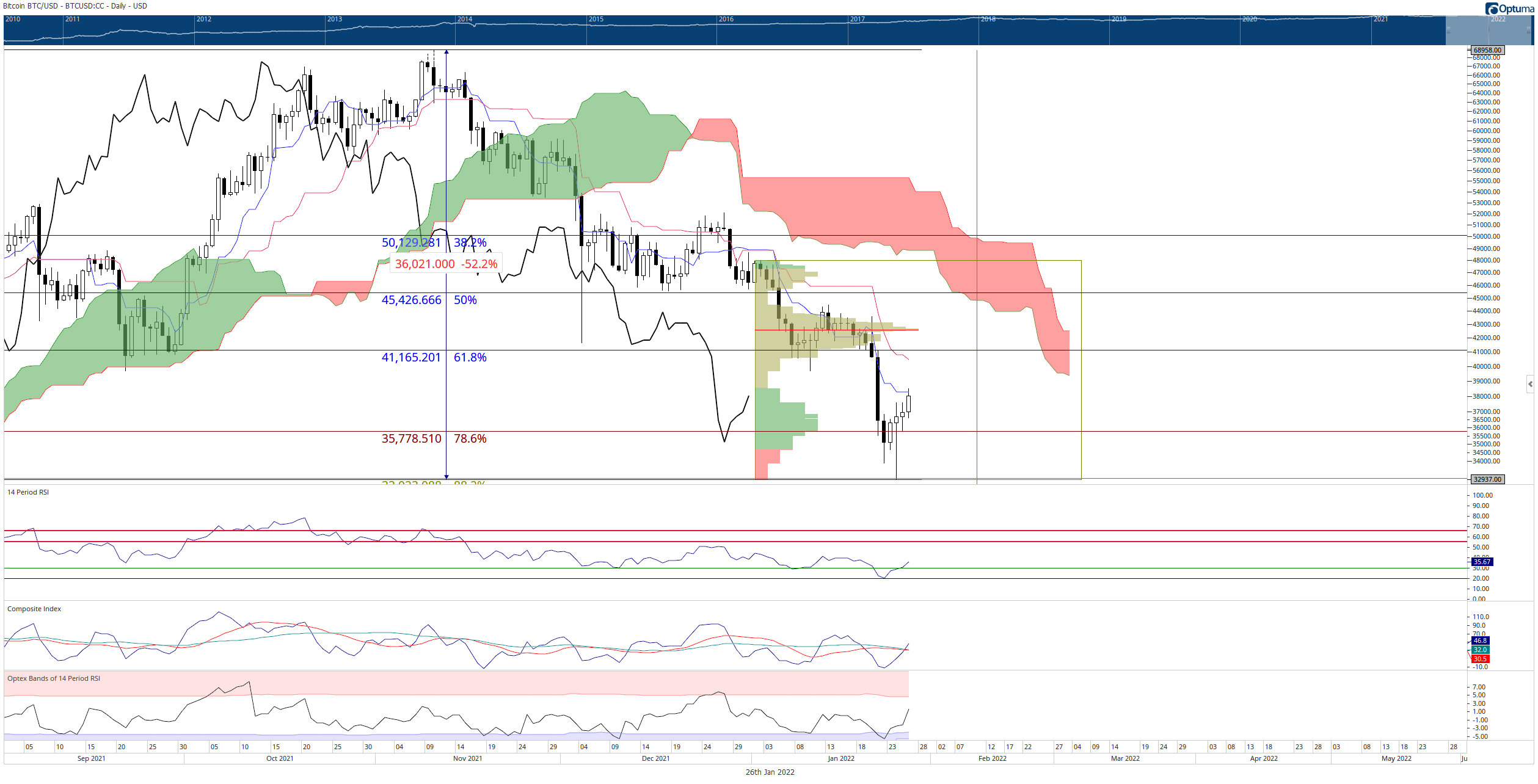Click the 26th Jan 2022 date label
This screenshot has width=1538, height=784.
(x=770, y=772)
